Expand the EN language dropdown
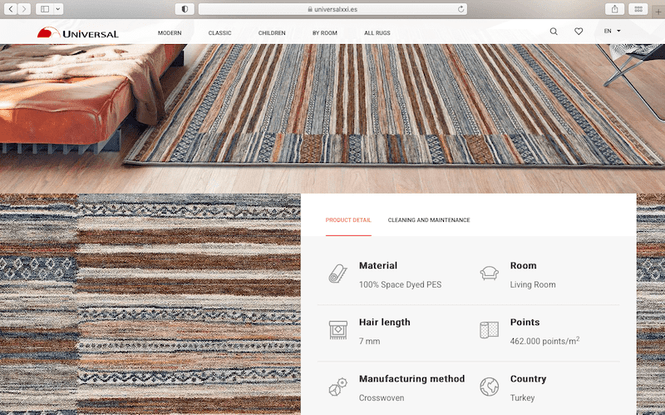The image size is (665, 415). point(612,31)
